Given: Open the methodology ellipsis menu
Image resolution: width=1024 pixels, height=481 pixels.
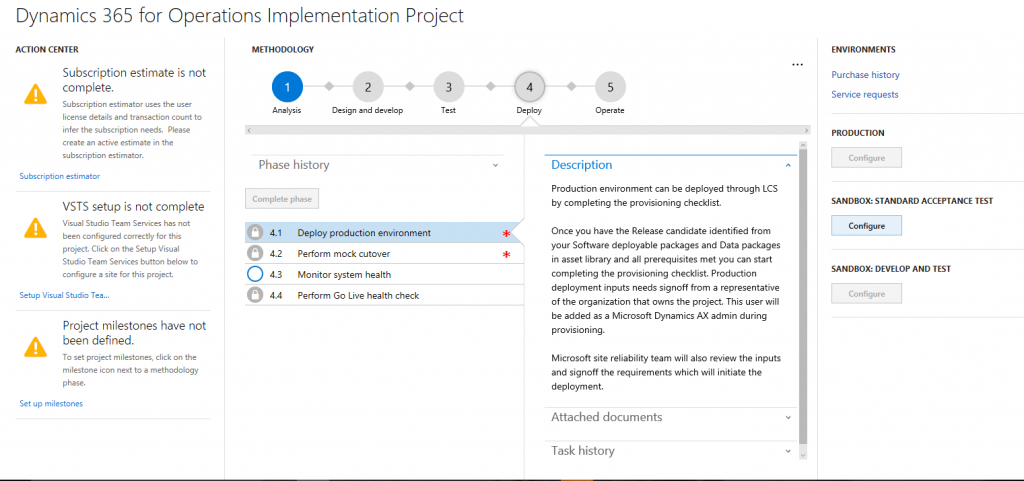Looking at the screenshot, I should tap(797, 65).
